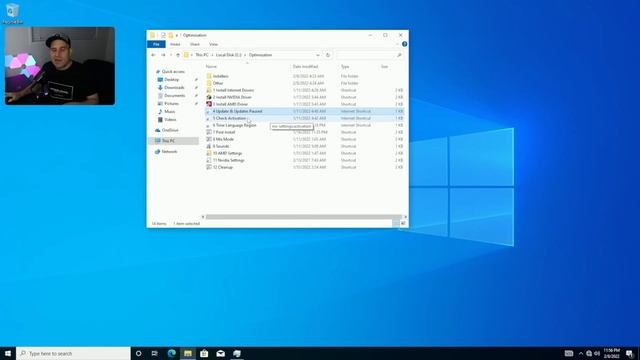Open the File ribbon tab

click(156, 44)
